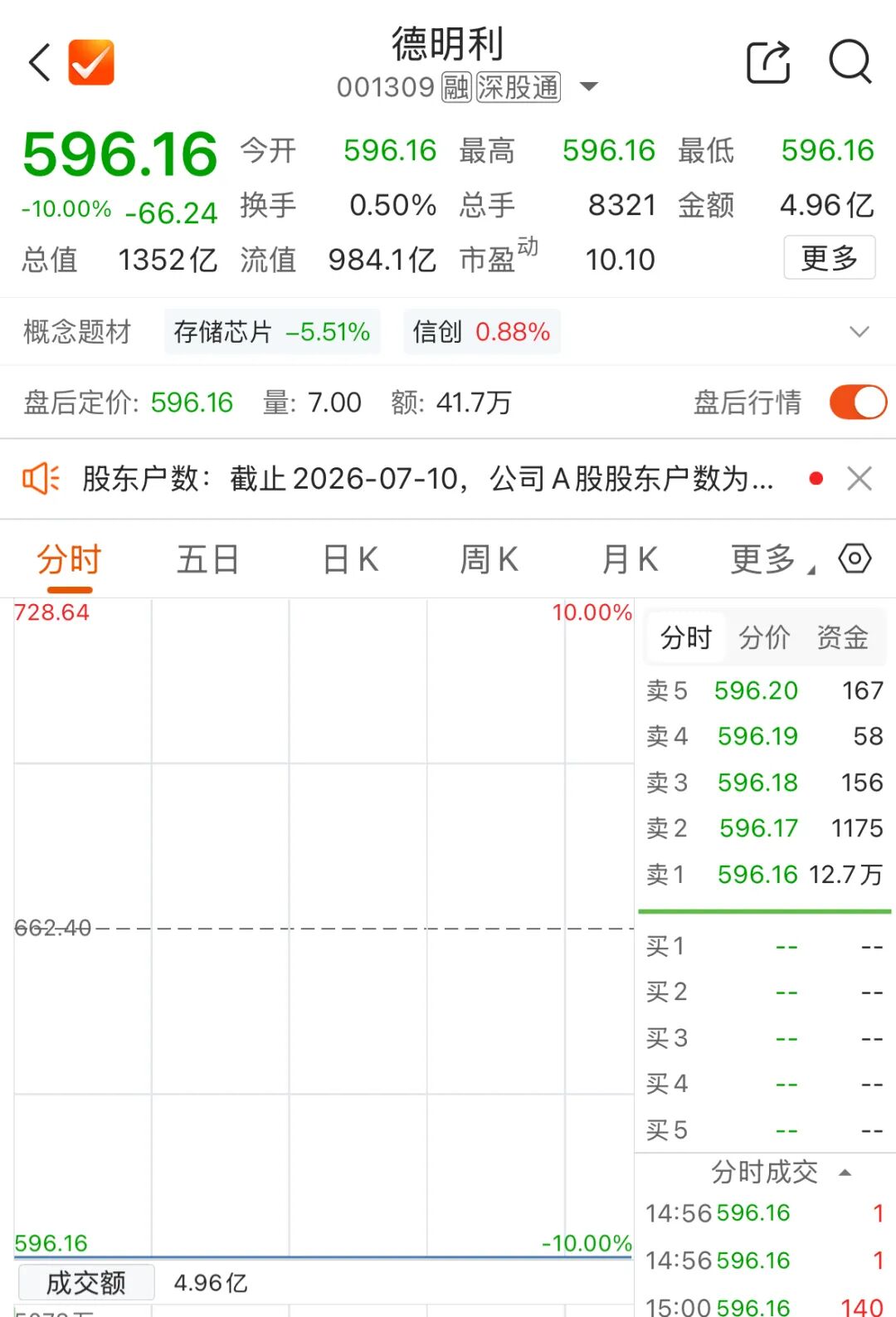
Task: Switch to the 日K tab
Action: 350,559
